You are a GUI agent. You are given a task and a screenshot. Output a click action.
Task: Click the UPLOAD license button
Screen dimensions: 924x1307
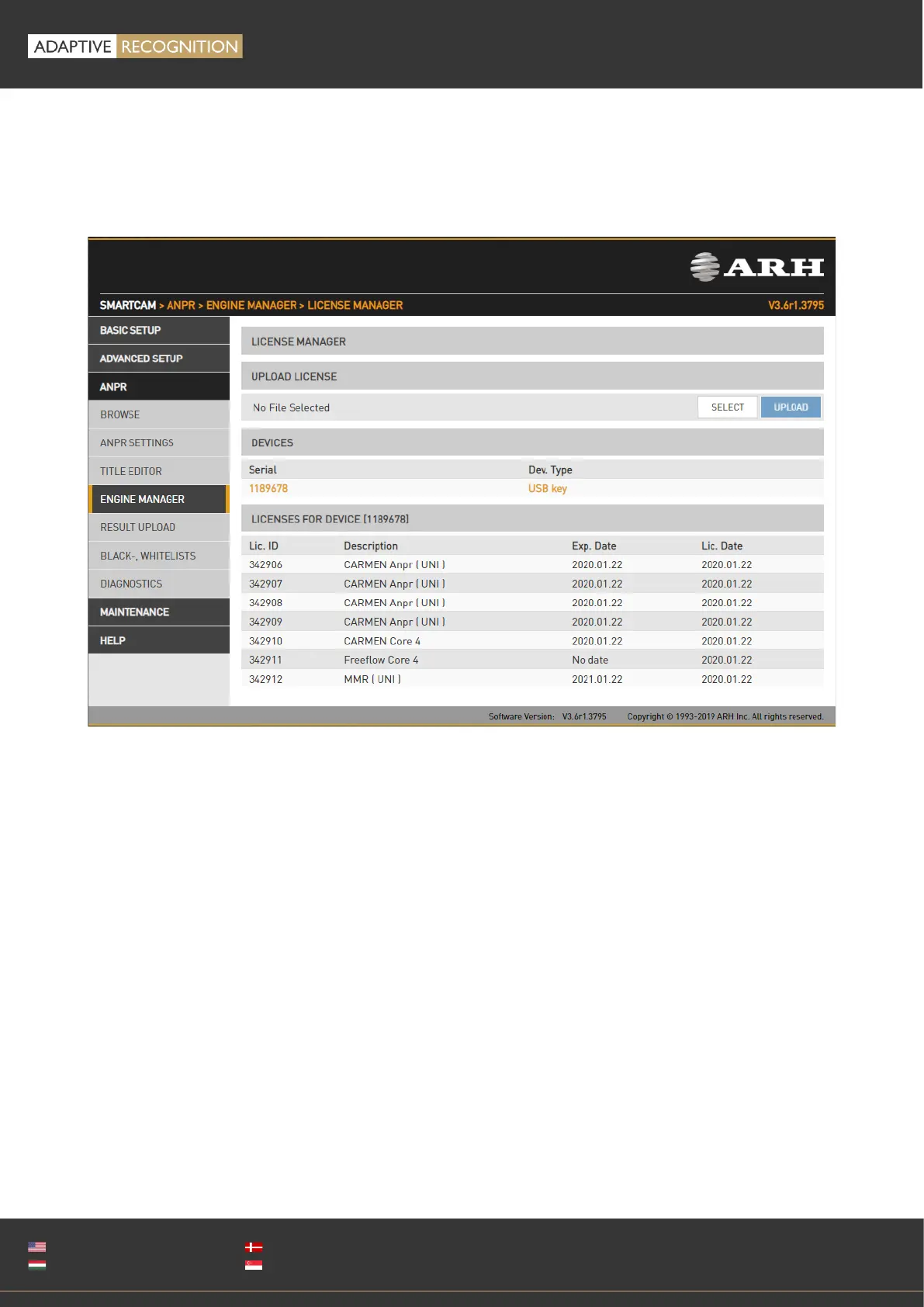(x=791, y=407)
